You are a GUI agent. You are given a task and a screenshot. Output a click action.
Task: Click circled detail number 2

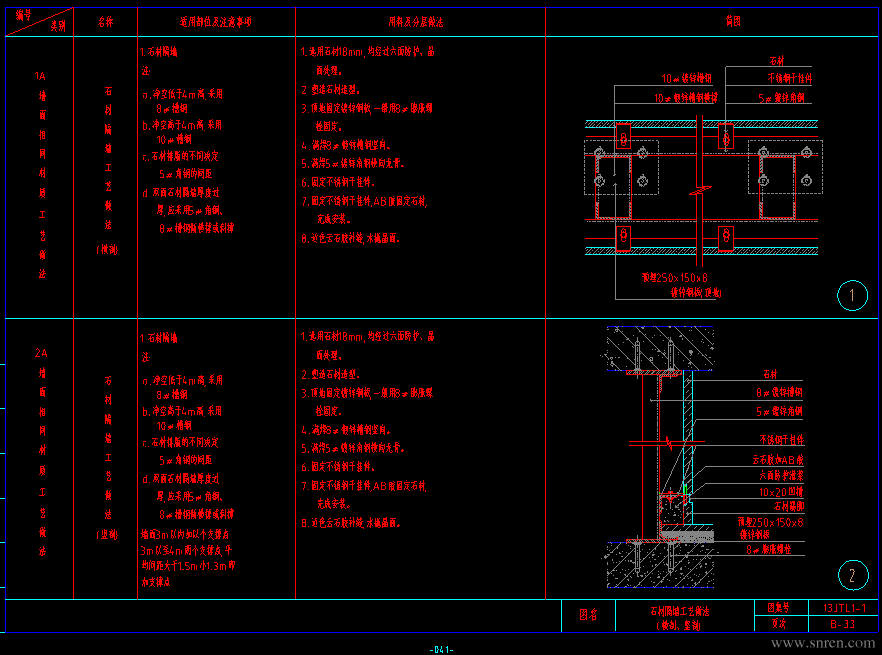click(x=853, y=575)
